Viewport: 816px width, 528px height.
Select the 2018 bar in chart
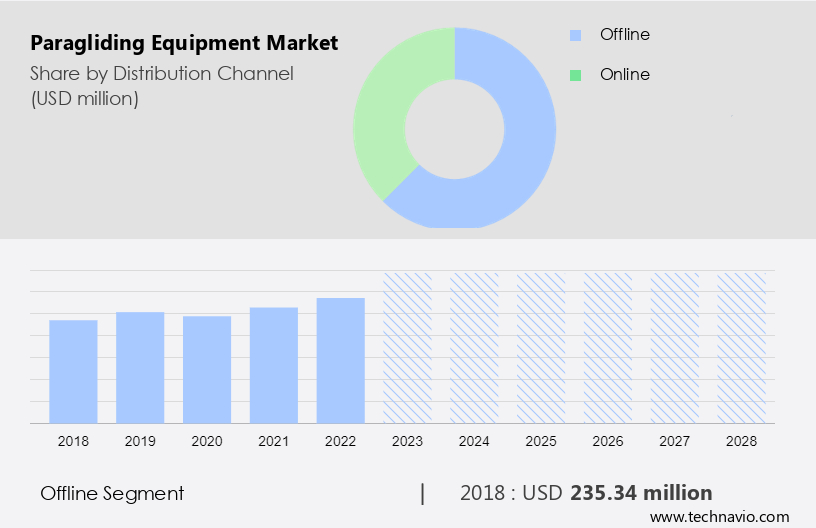pyautogui.click(x=73, y=371)
